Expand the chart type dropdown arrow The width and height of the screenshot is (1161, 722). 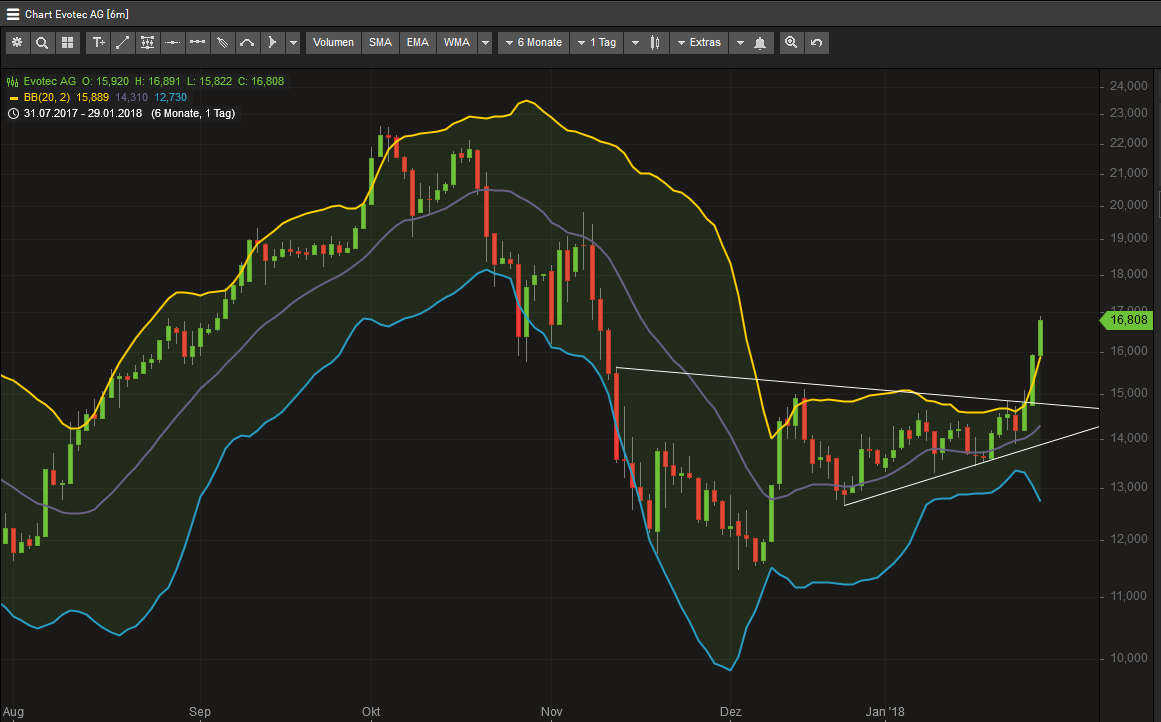pyautogui.click(x=635, y=43)
